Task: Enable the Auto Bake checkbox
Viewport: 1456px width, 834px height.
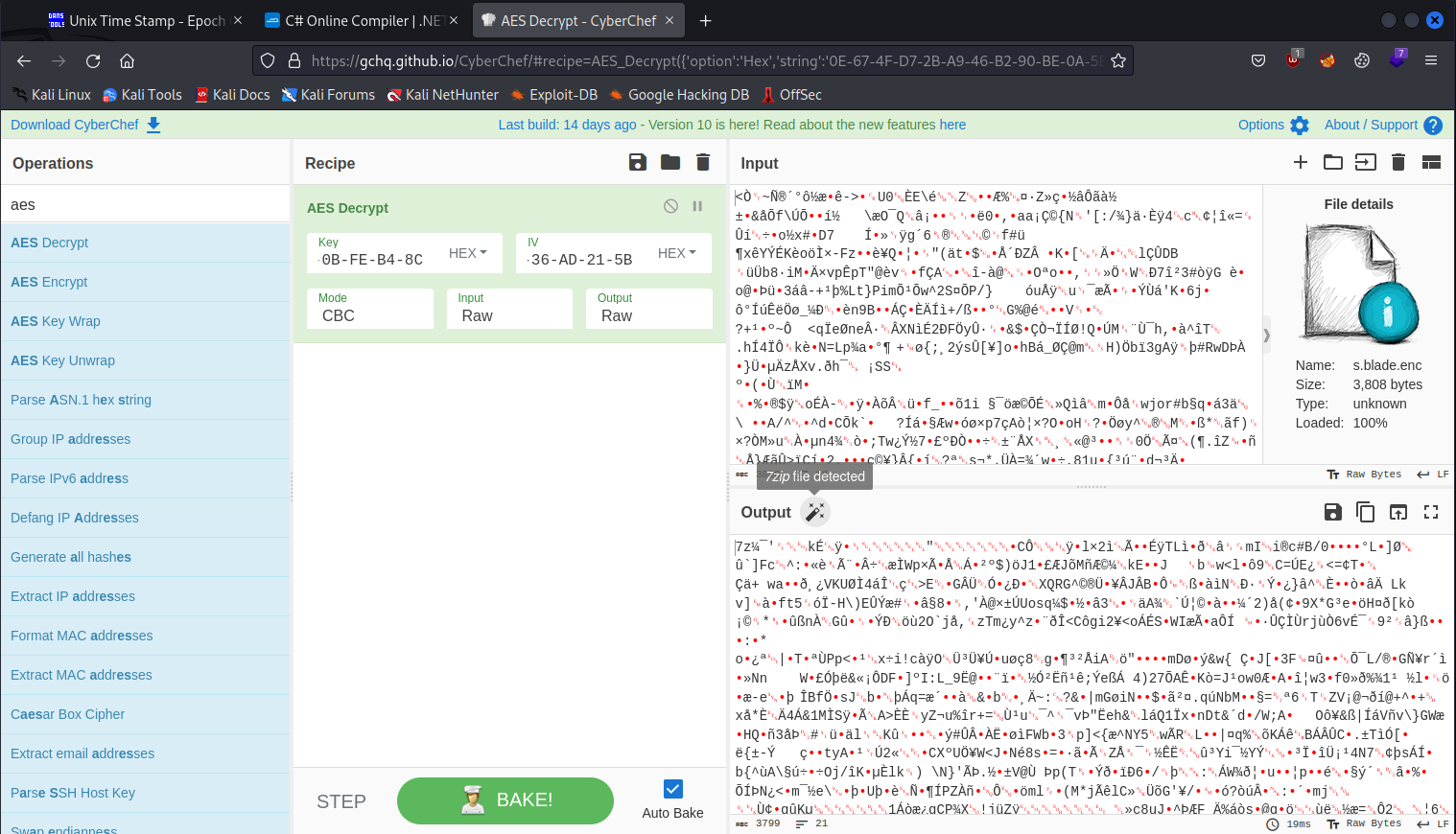Action: coord(671,788)
